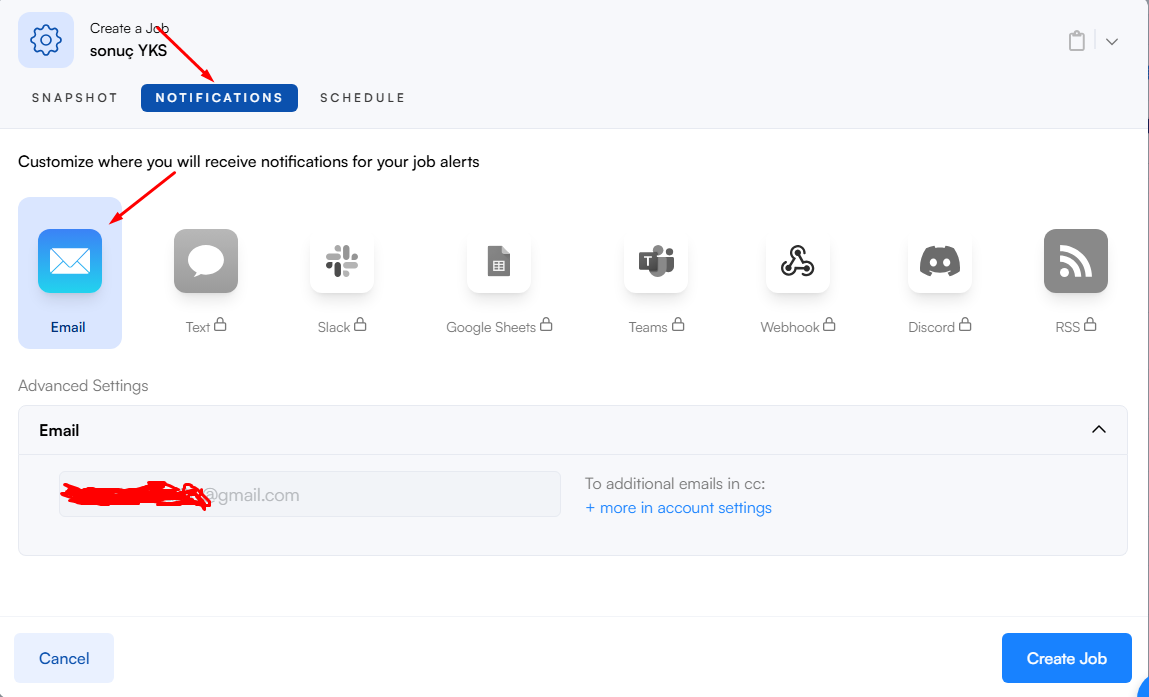Open the dropdown arrow next to clipboard
Viewport: 1149px width, 697px height.
click(x=1111, y=41)
